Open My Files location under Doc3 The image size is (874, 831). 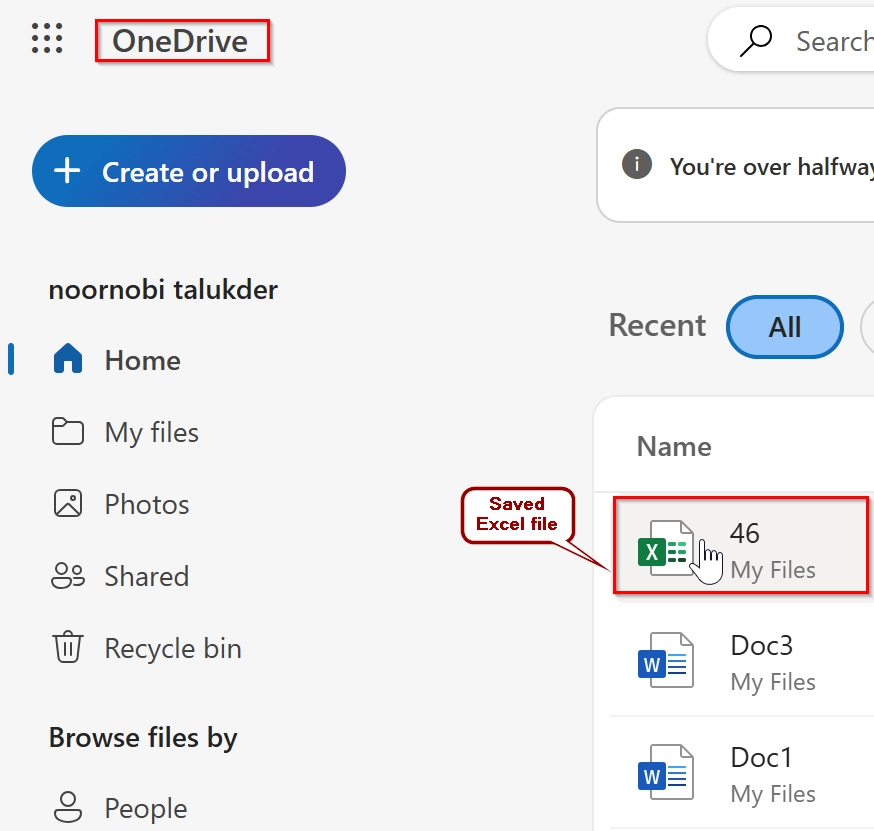coord(773,682)
